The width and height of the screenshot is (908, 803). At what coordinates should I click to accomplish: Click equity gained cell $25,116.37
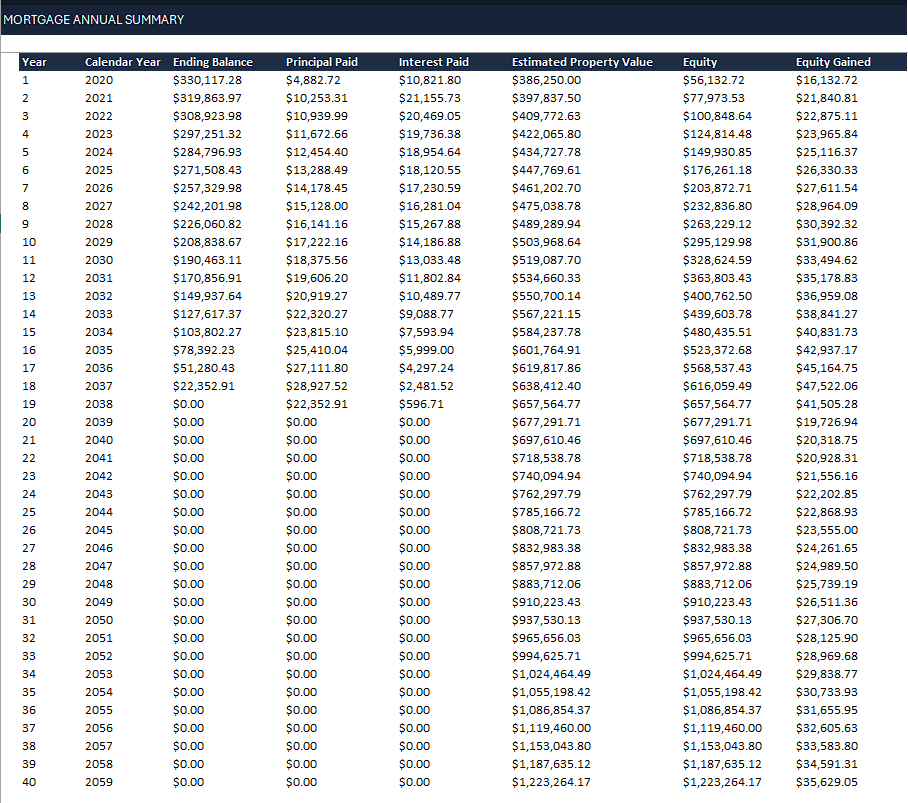[826, 152]
